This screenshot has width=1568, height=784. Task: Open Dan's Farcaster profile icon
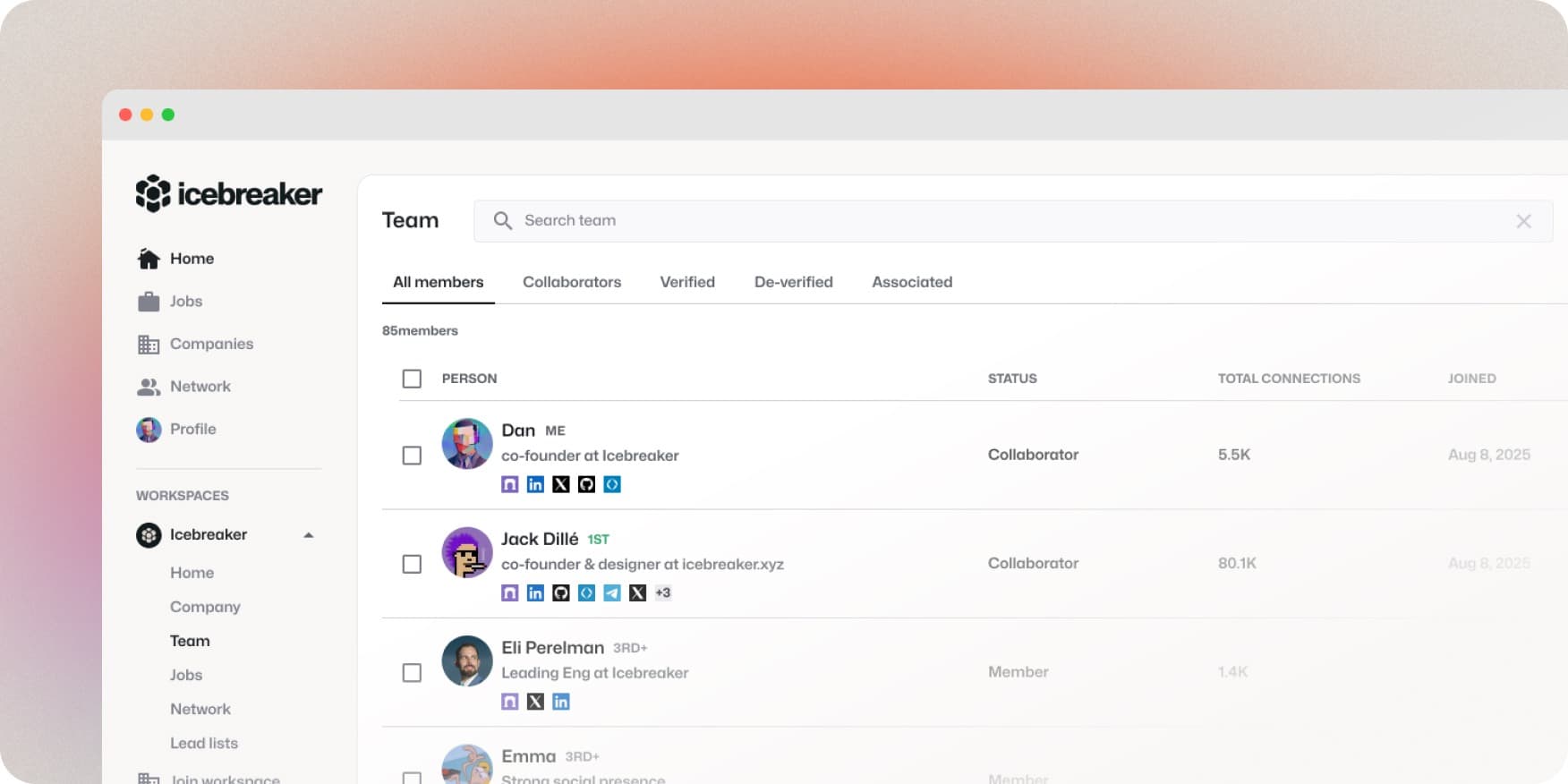(510, 484)
